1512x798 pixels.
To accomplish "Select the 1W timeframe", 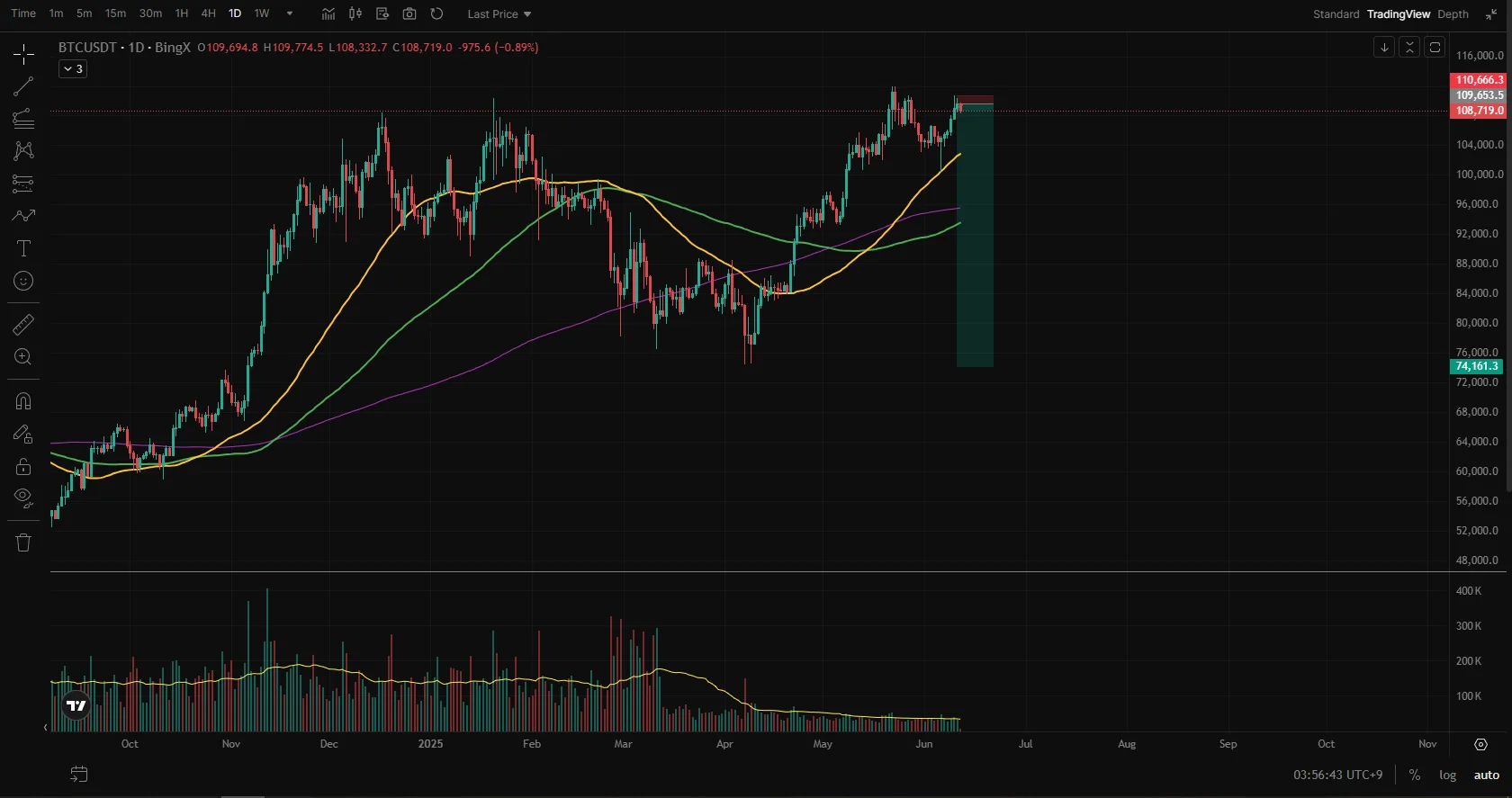I will click(x=262, y=13).
